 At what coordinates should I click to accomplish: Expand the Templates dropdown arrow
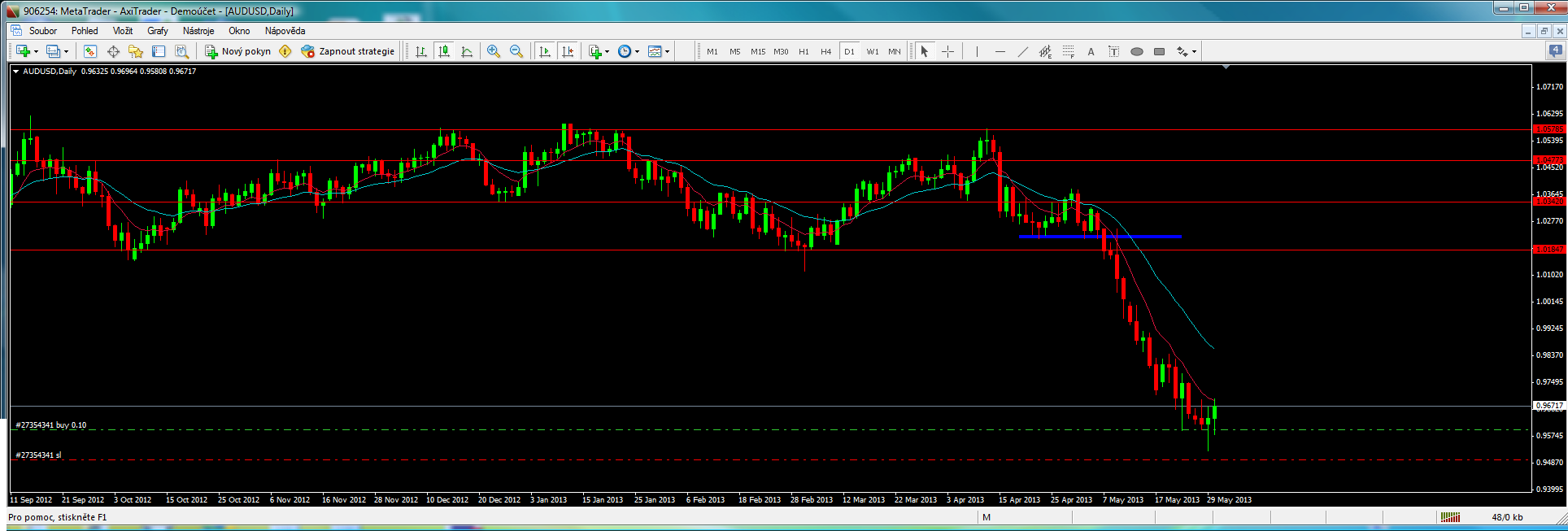(668, 51)
